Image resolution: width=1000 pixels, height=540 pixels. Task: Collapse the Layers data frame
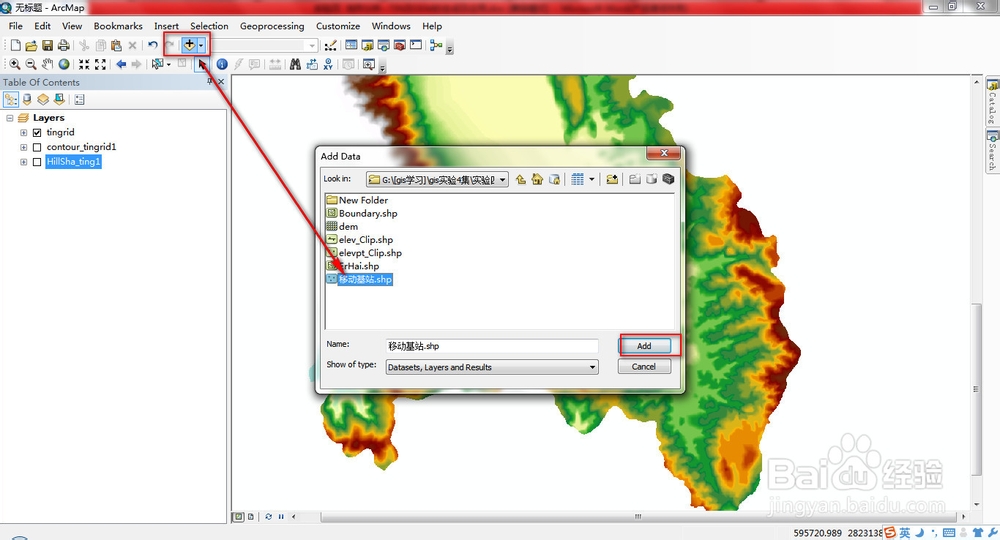pyautogui.click(x=10, y=118)
